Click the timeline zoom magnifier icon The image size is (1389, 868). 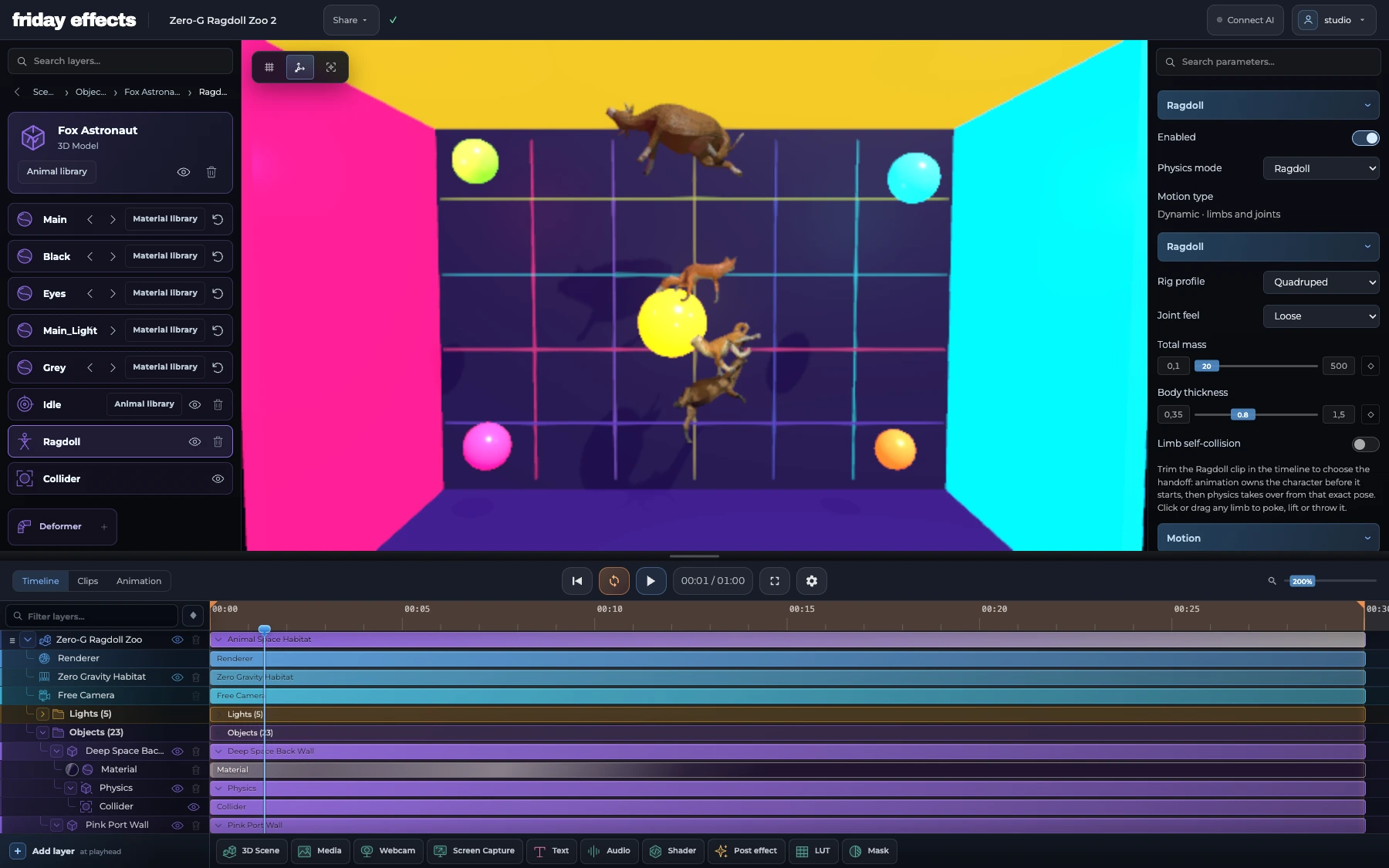[1272, 581]
